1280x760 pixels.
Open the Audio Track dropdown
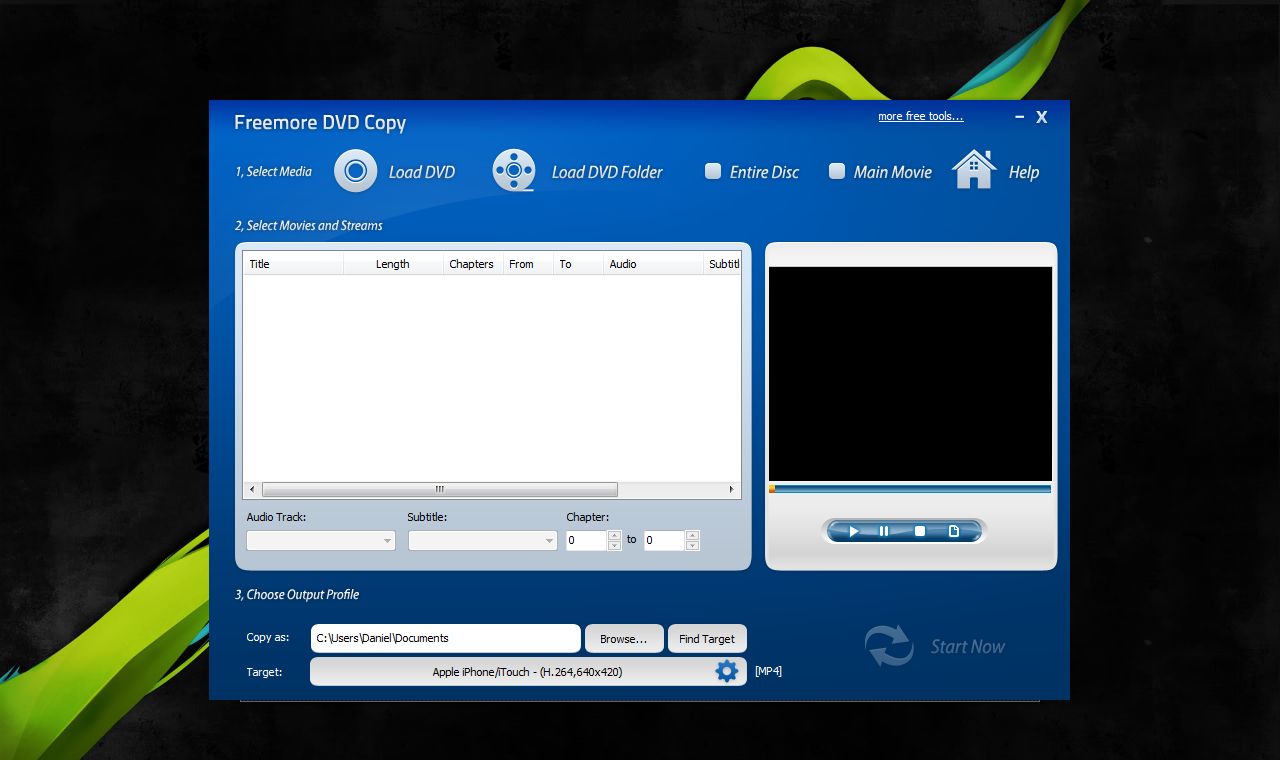[x=321, y=540]
